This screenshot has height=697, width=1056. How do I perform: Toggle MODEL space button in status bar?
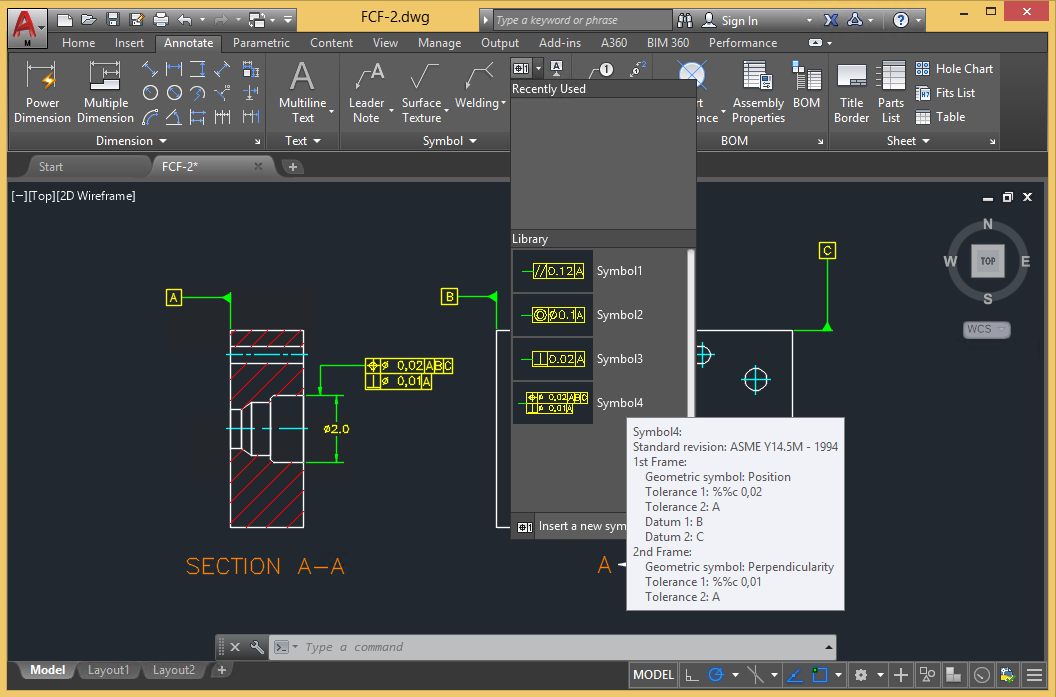(653, 674)
